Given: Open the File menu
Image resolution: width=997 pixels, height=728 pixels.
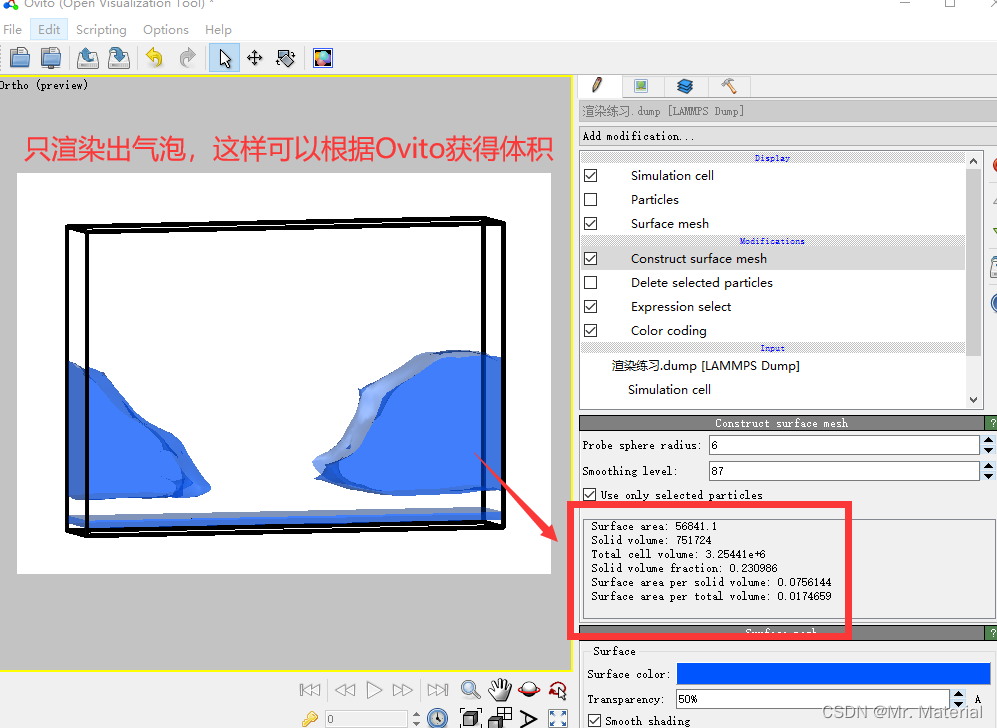Looking at the screenshot, I should click(x=12, y=30).
